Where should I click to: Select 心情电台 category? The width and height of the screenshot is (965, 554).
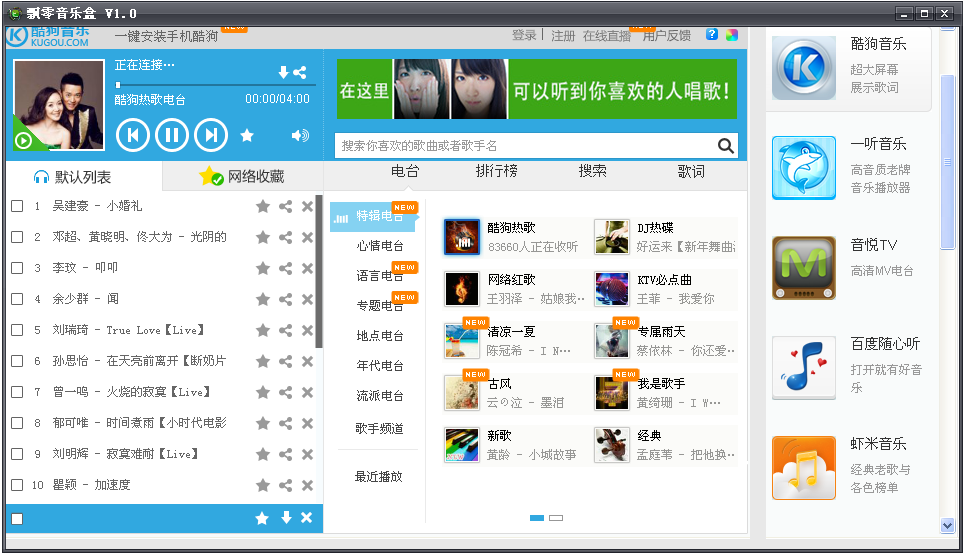(380, 246)
